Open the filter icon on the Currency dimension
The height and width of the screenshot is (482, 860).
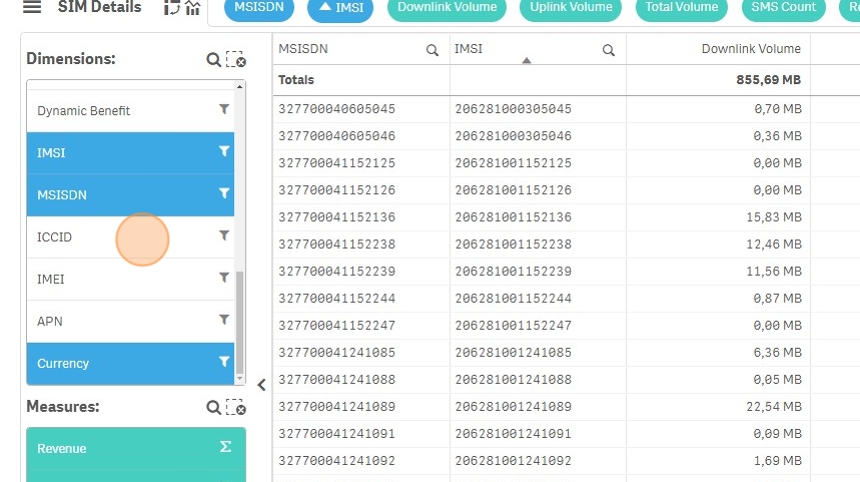pos(224,361)
